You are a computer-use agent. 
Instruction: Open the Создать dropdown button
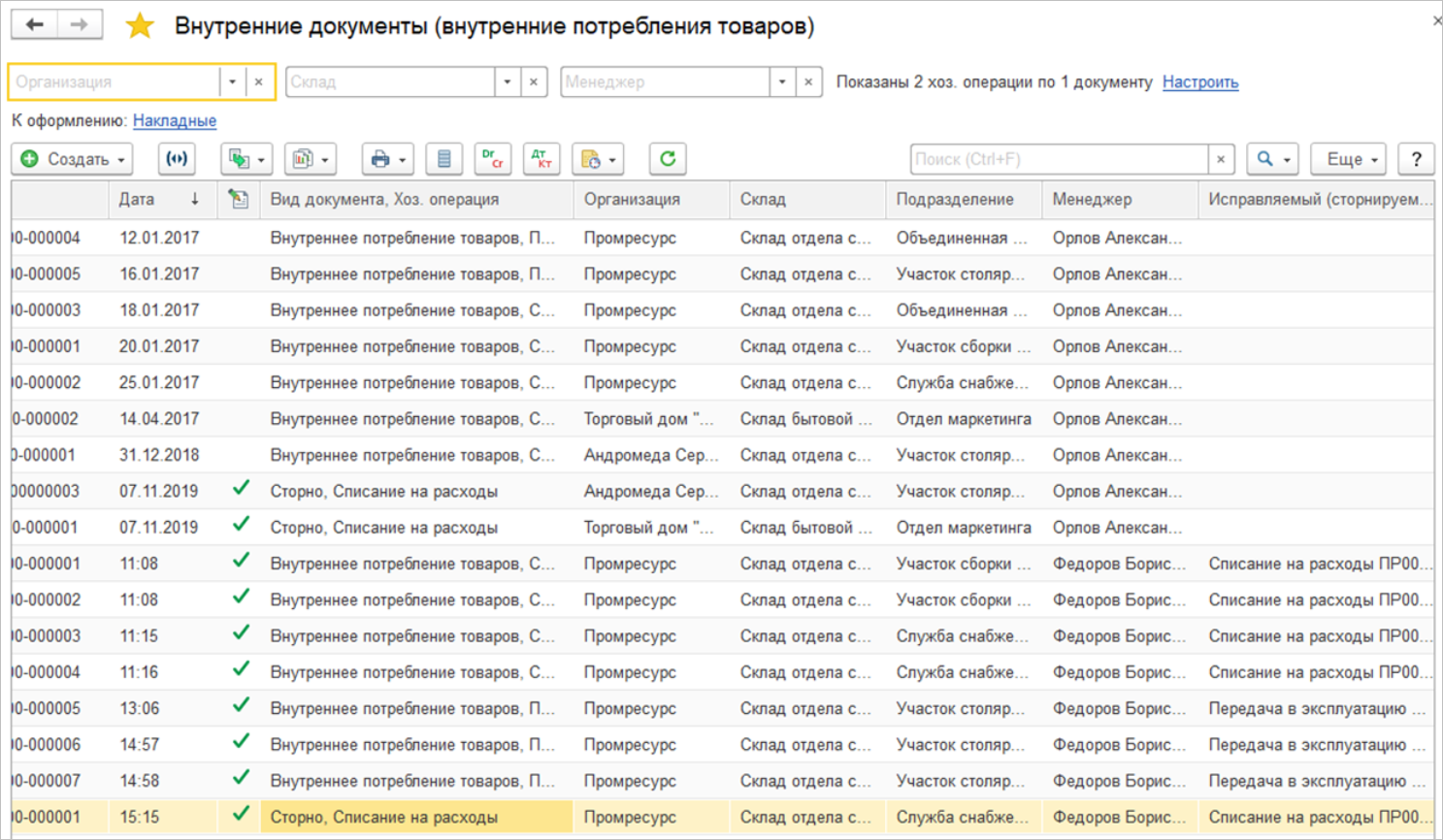(x=73, y=159)
